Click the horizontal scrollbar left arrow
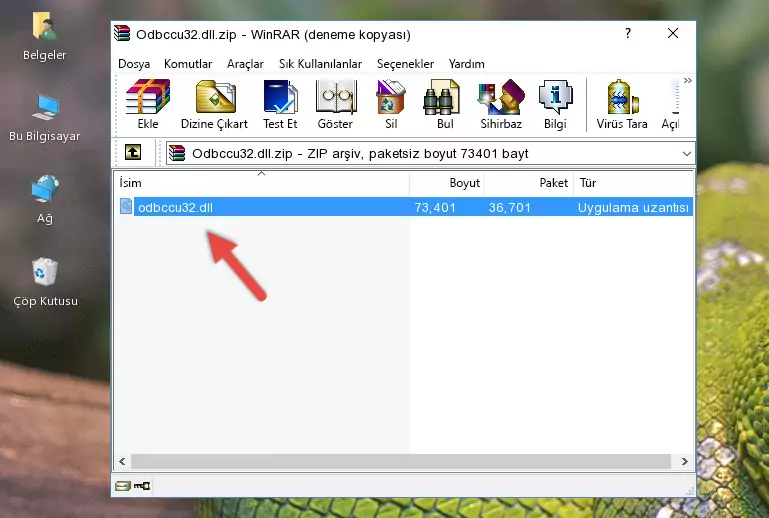Viewport: 769px width, 518px height. point(123,461)
